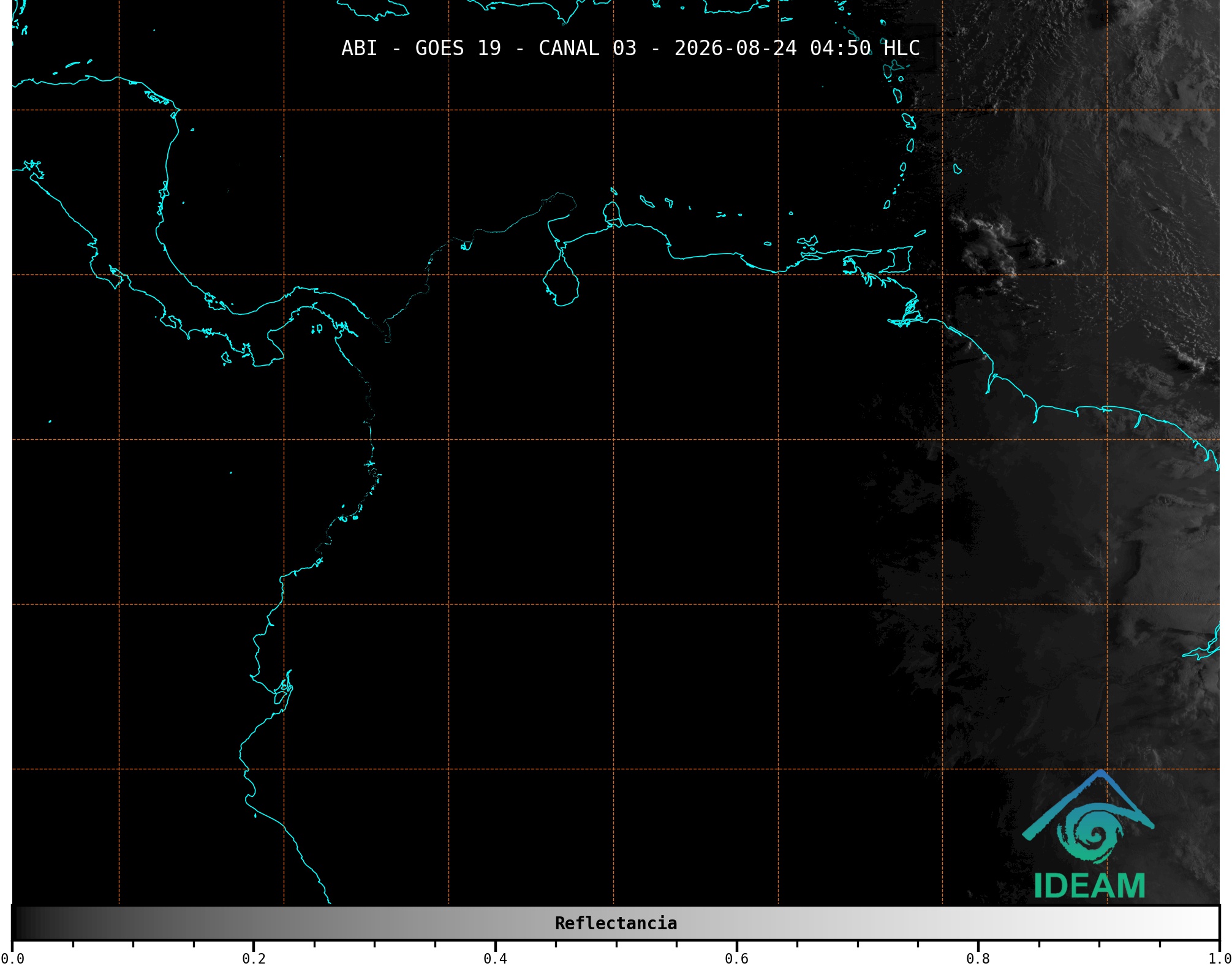Click the Reflectancia grayscale colorbar
The width and height of the screenshot is (1232, 966).
(616, 923)
